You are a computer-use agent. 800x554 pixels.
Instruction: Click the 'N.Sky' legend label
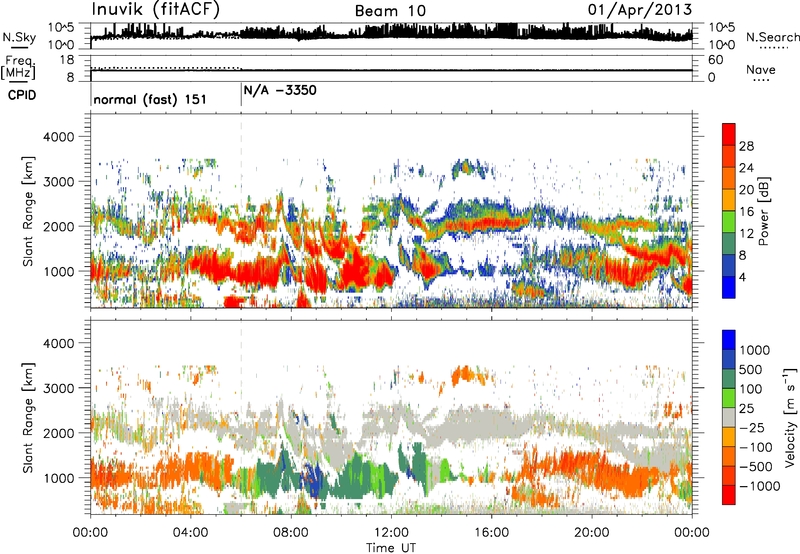coord(19,37)
